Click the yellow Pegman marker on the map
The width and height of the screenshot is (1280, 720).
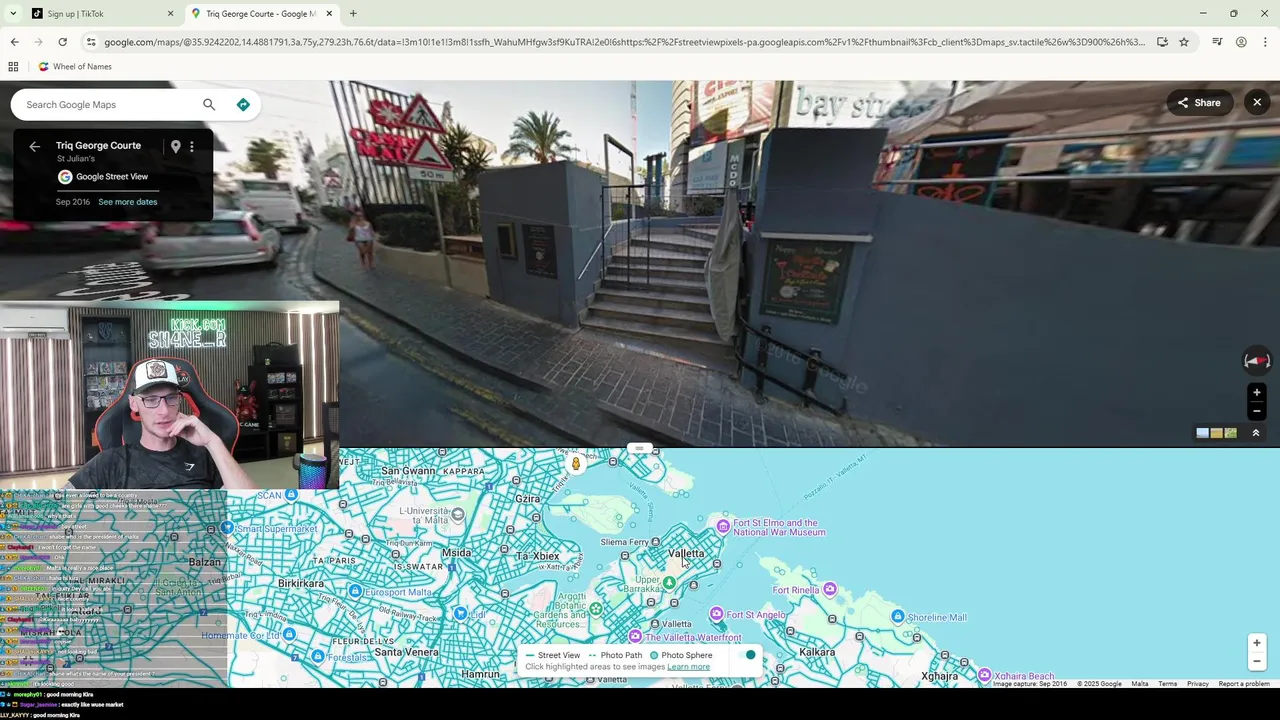(x=576, y=464)
